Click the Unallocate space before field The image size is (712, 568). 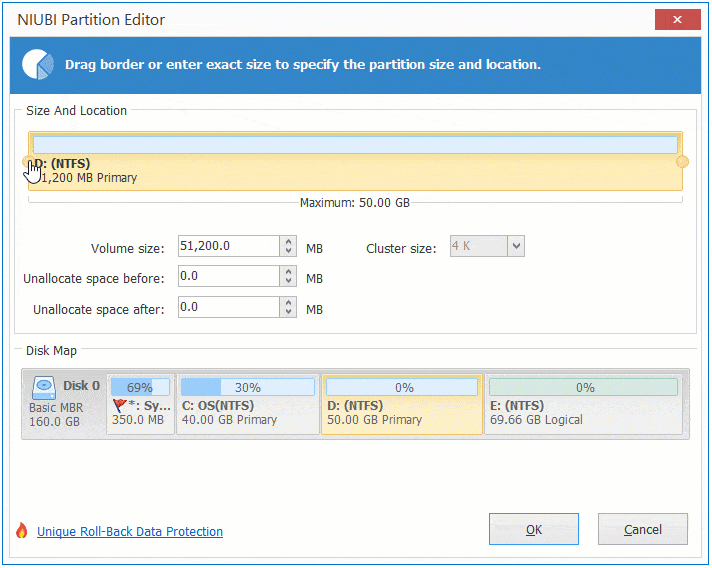[227, 277]
